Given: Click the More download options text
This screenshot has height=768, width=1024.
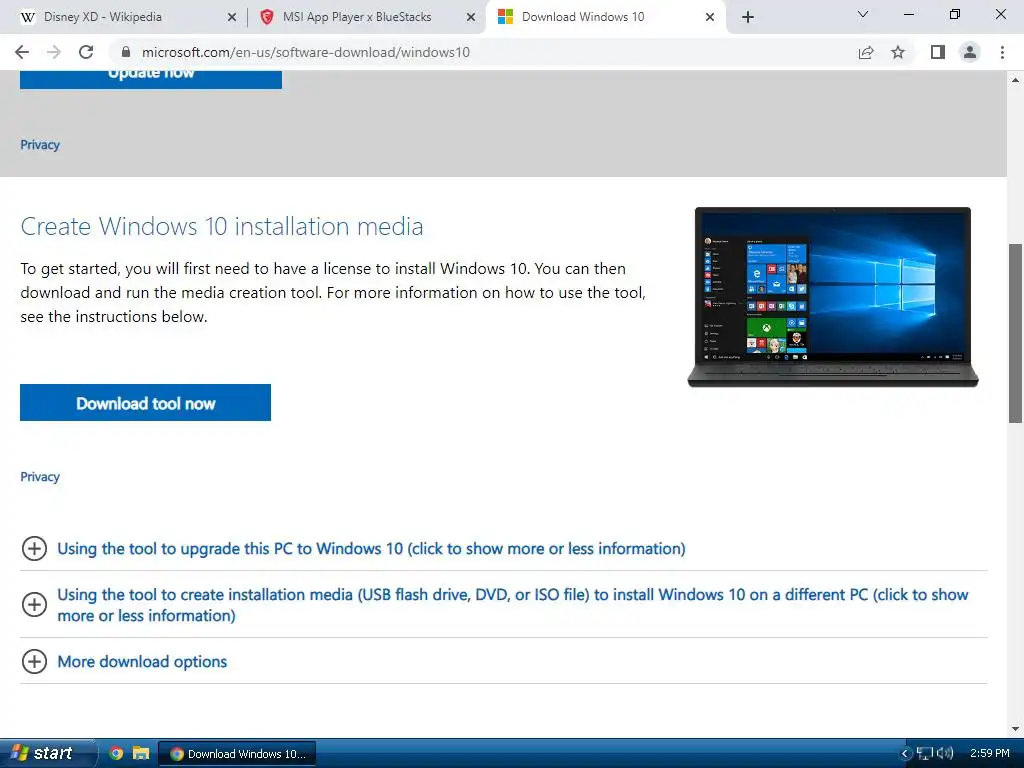Looking at the screenshot, I should 142,662.
